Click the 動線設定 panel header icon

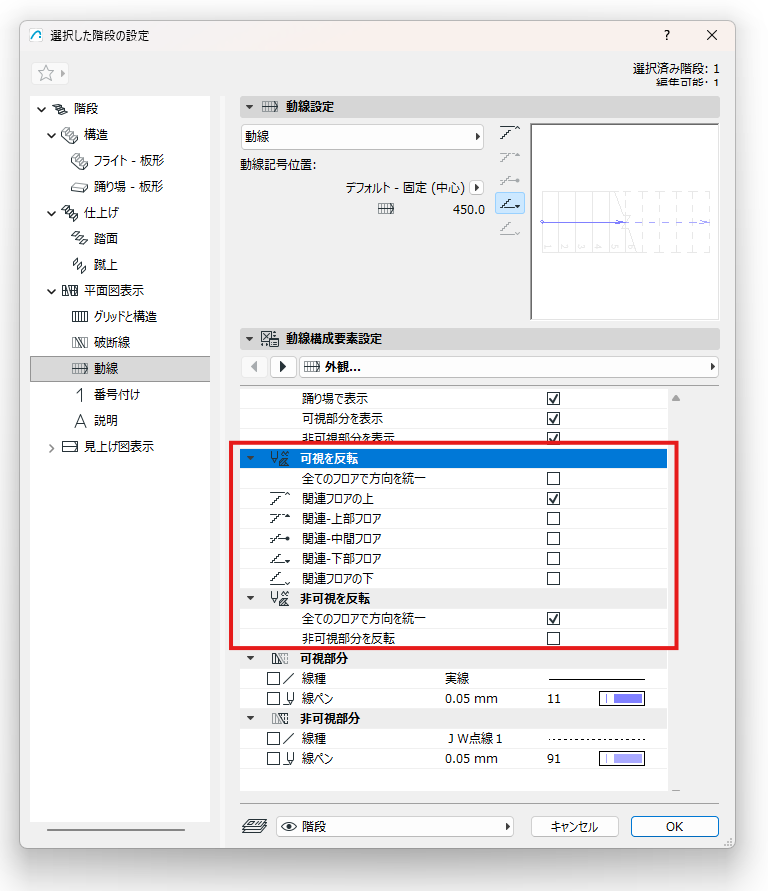tap(270, 106)
